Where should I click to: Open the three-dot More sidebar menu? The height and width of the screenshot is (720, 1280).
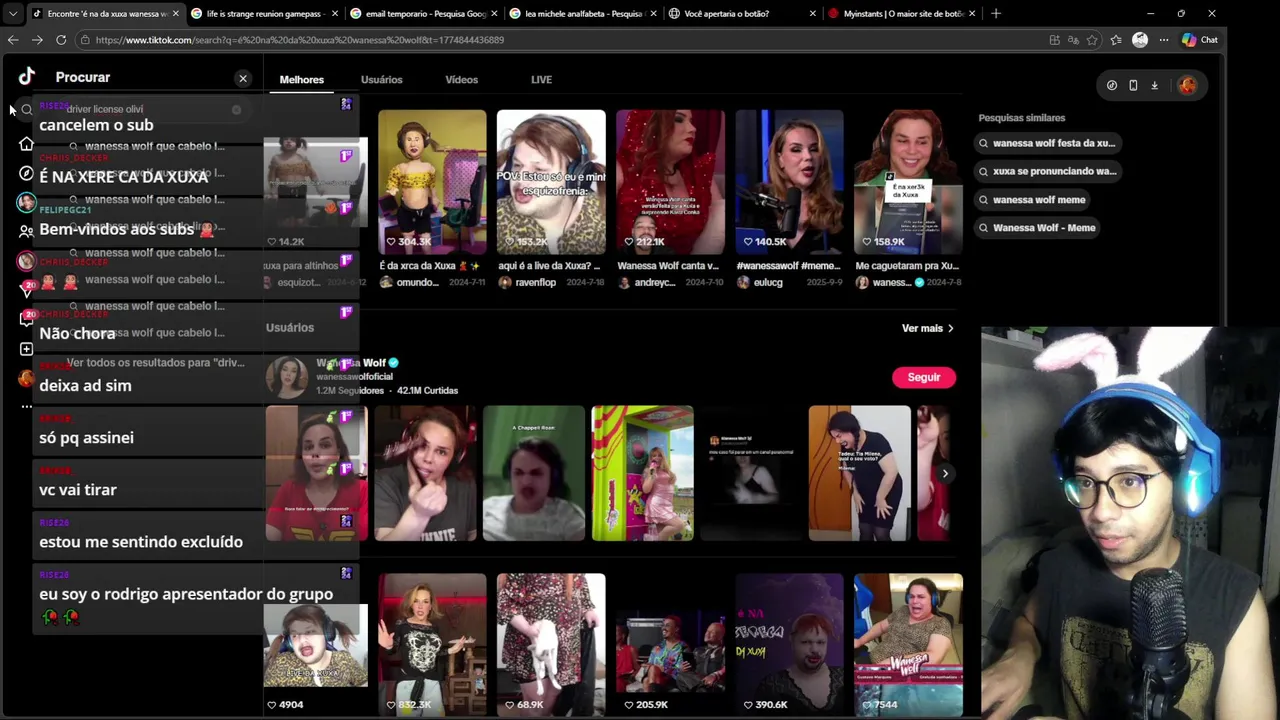click(x=27, y=407)
